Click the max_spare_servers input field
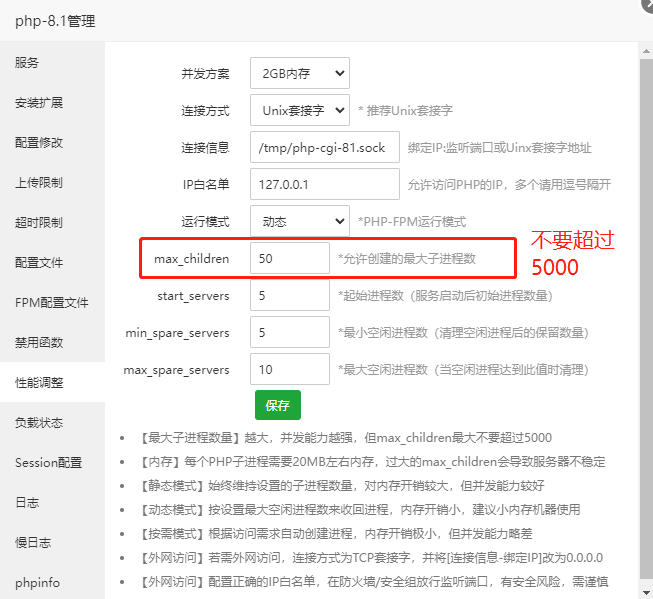This screenshot has height=599, width=653. [289, 369]
